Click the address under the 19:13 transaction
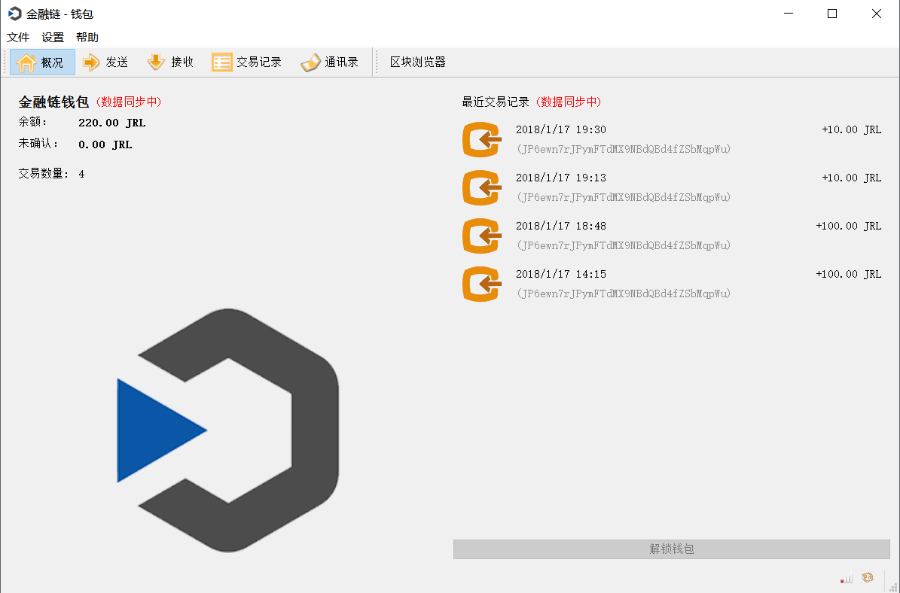Viewport: 900px width, 593px height. [x=623, y=197]
